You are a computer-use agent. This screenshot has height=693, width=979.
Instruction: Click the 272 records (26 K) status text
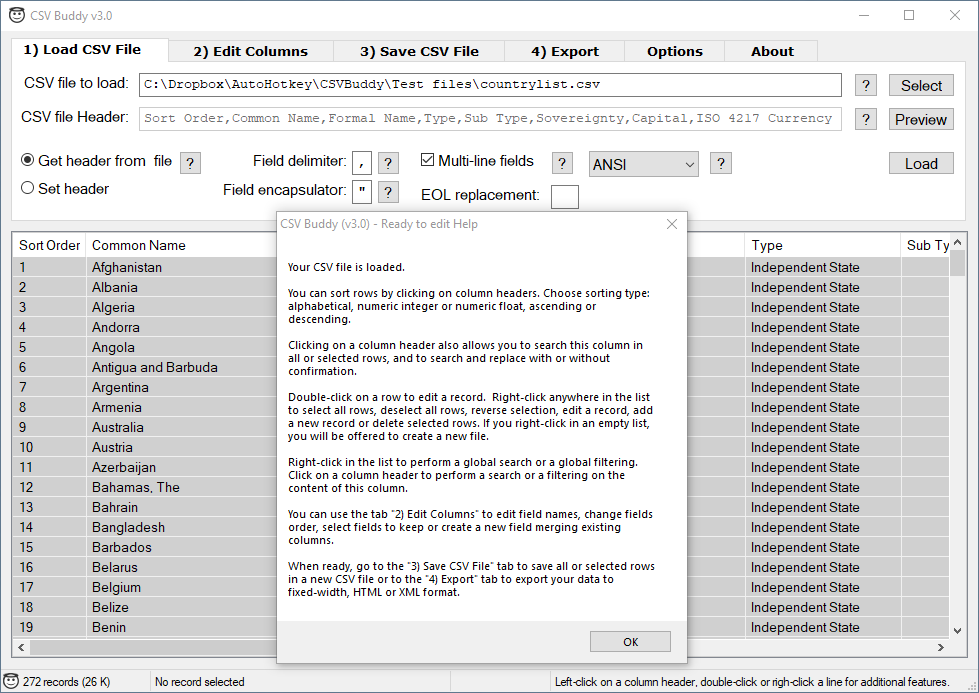(x=67, y=682)
